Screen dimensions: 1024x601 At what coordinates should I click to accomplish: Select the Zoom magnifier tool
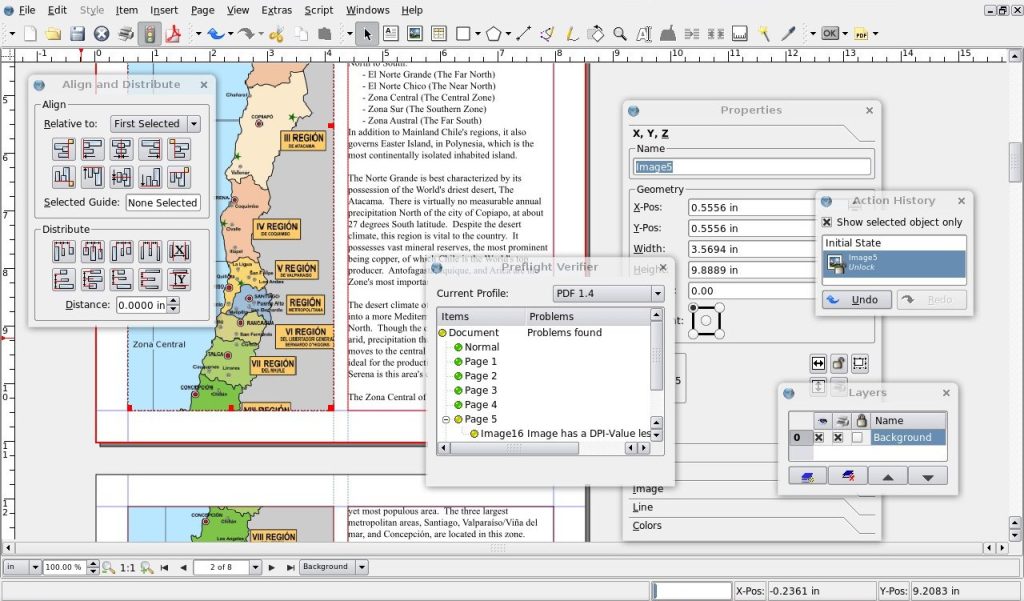click(x=620, y=33)
